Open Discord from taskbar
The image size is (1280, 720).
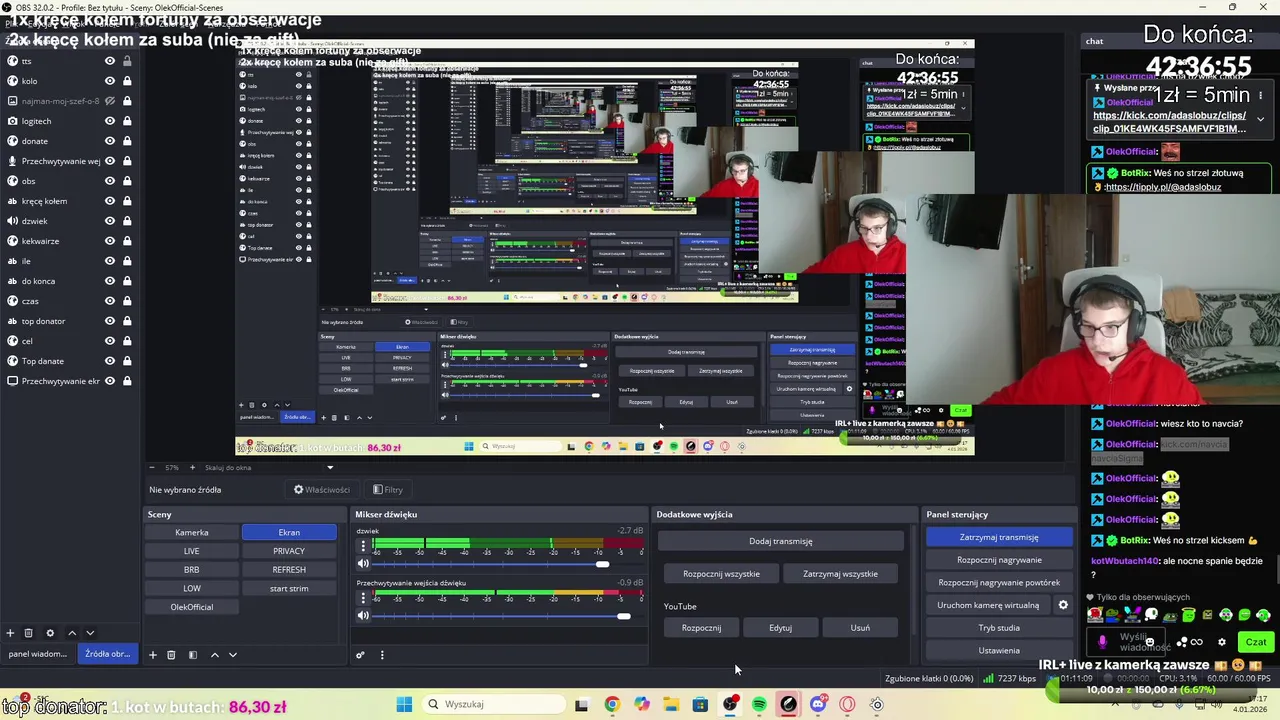click(818, 704)
